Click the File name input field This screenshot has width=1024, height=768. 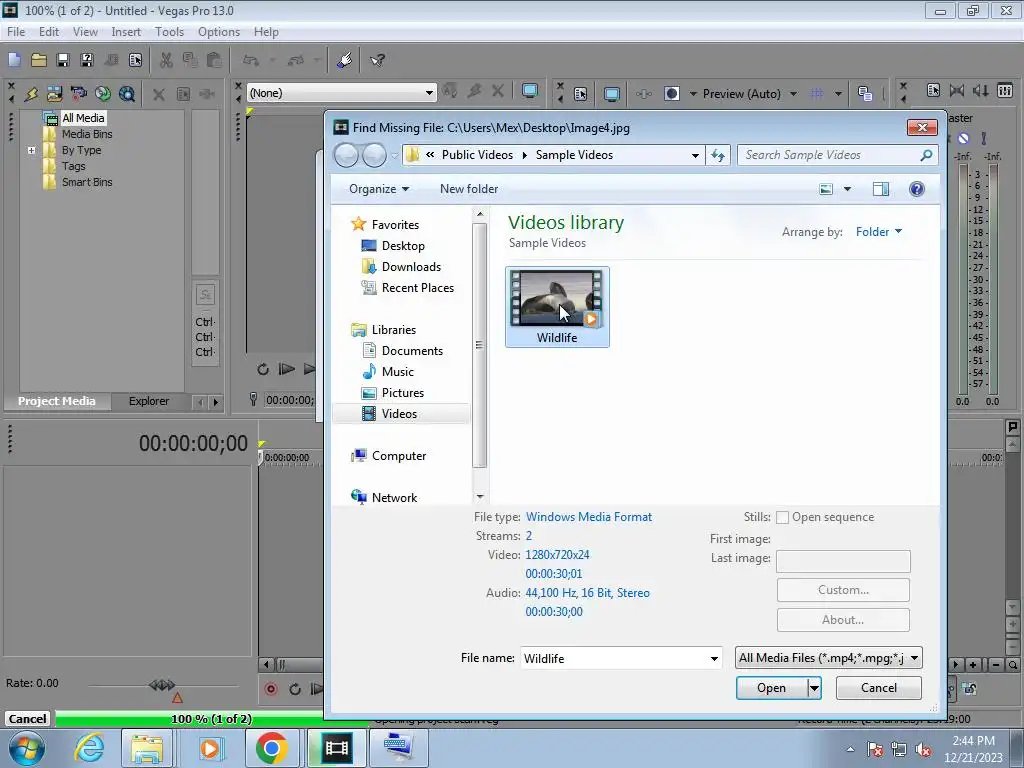point(614,658)
